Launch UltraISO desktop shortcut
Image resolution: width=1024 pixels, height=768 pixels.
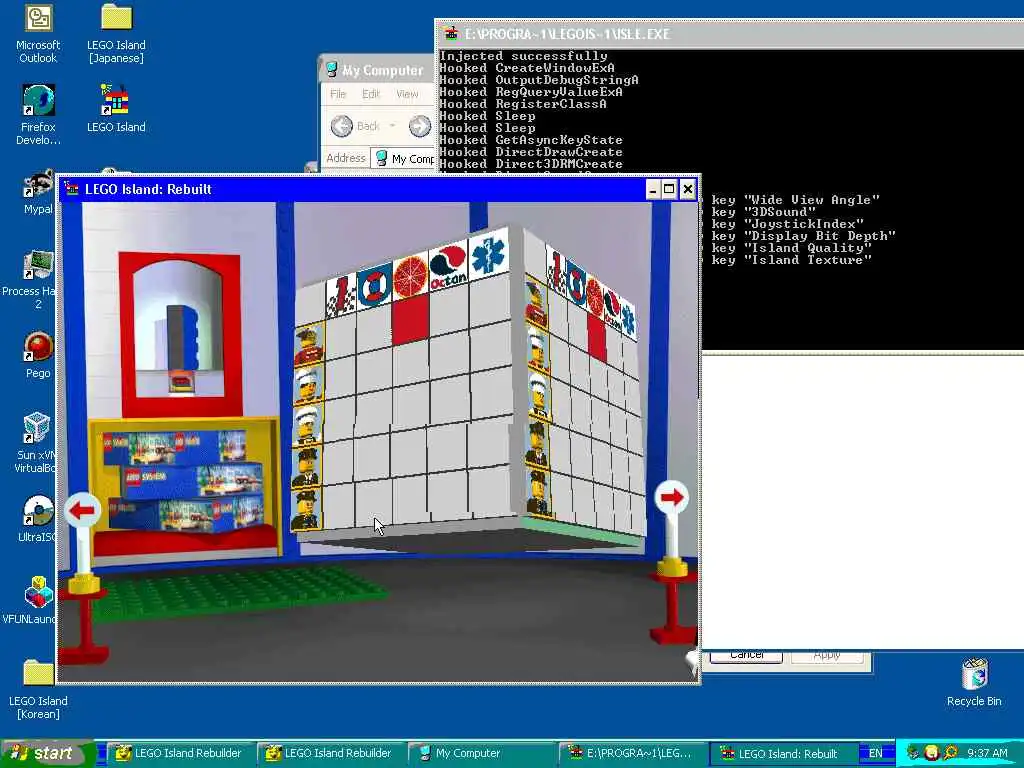(x=38, y=519)
